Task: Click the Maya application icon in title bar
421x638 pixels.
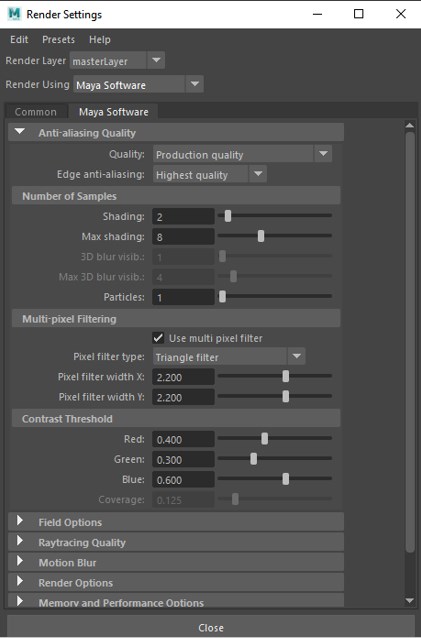Action: pyautogui.click(x=14, y=14)
